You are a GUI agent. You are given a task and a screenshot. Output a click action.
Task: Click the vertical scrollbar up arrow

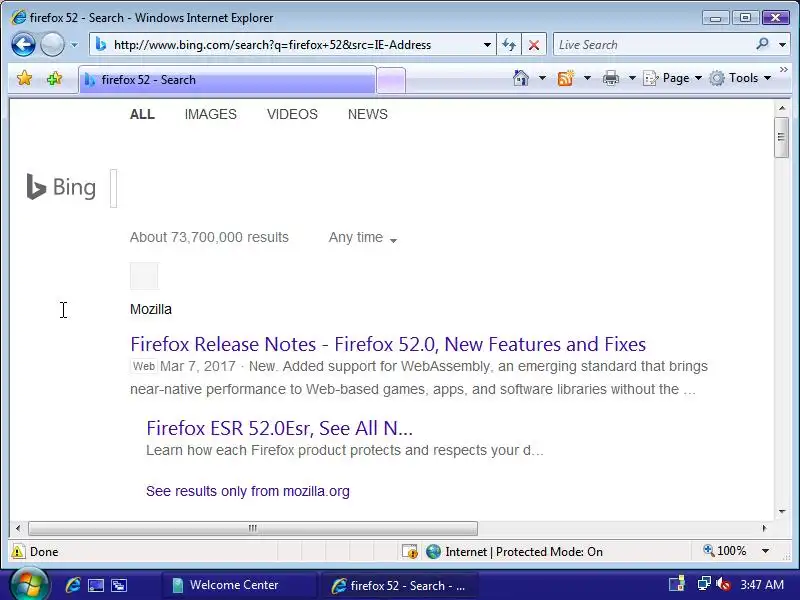(782, 108)
